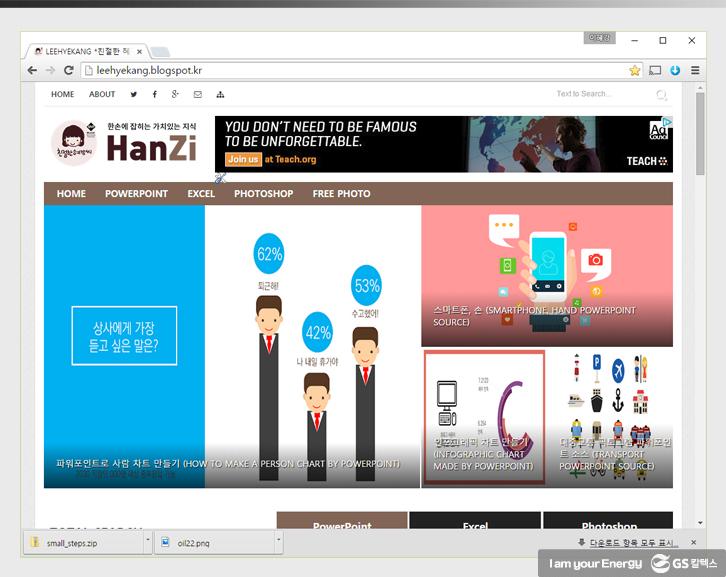The height and width of the screenshot is (577, 726).
Task: Reload the page with refresh button
Action: click(x=69, y=70)
